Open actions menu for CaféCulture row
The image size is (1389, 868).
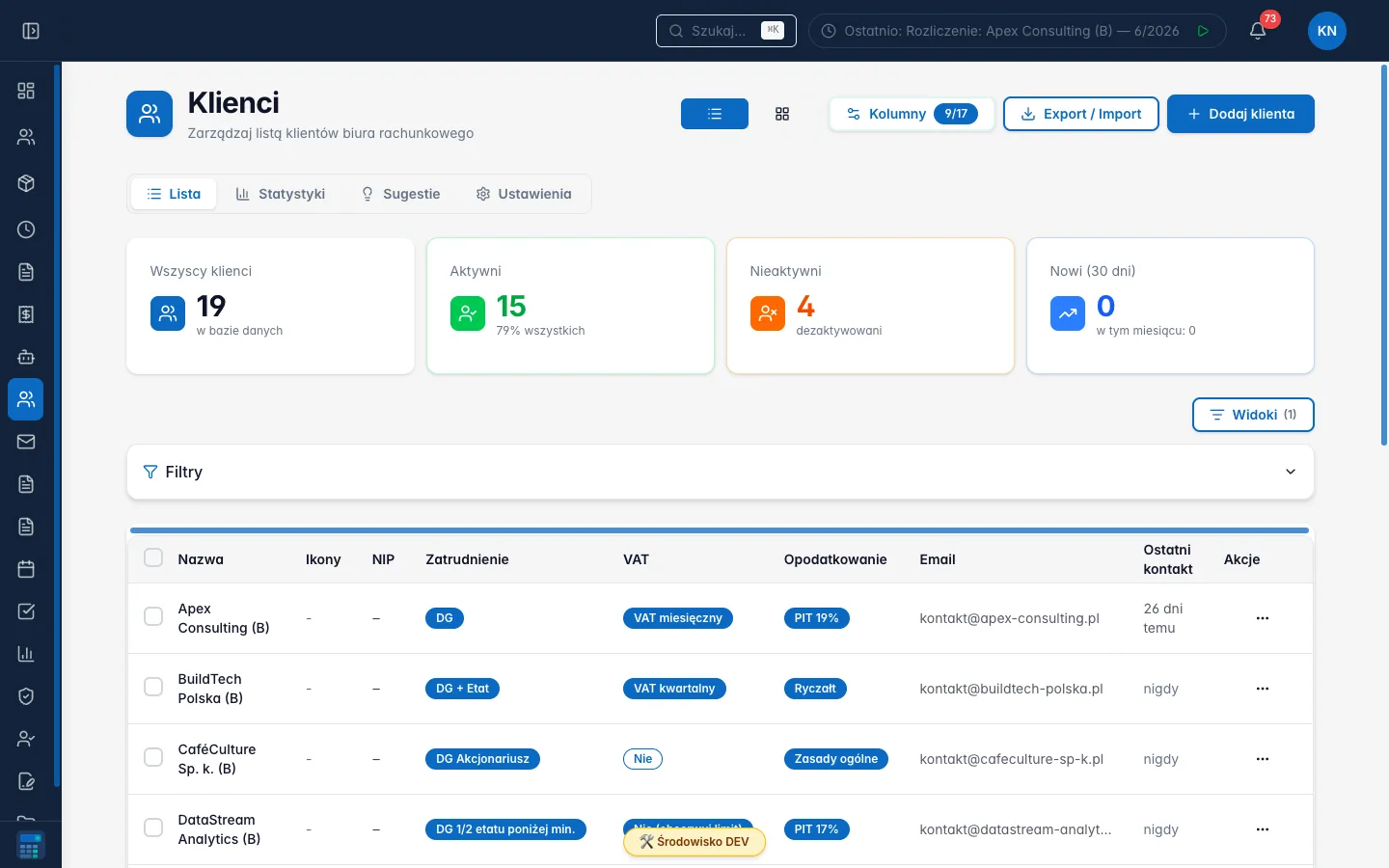click(x=1263, y=759)
